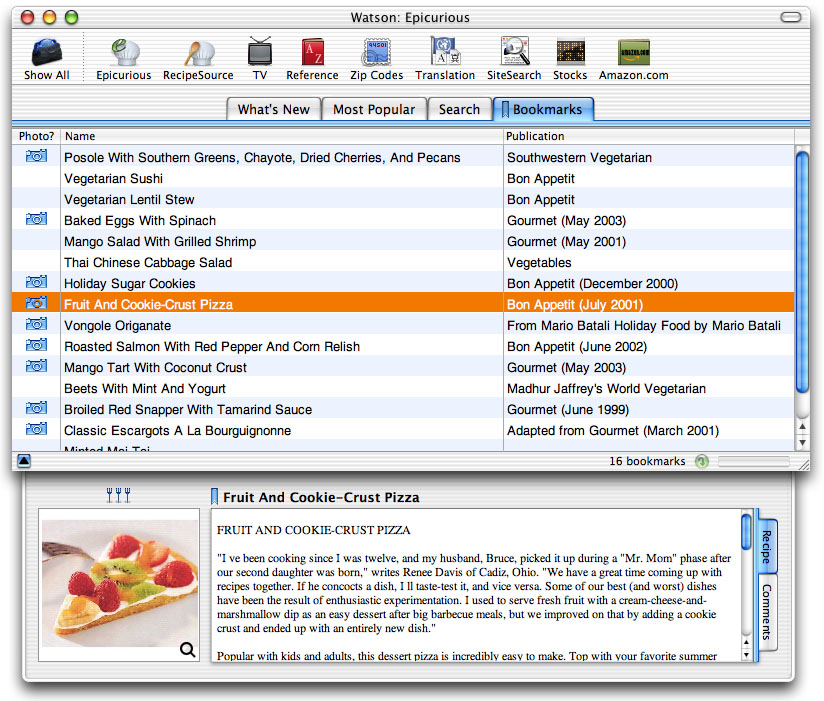Click the bookmarks list scrollbar thumb

click(x=802, y=272)
